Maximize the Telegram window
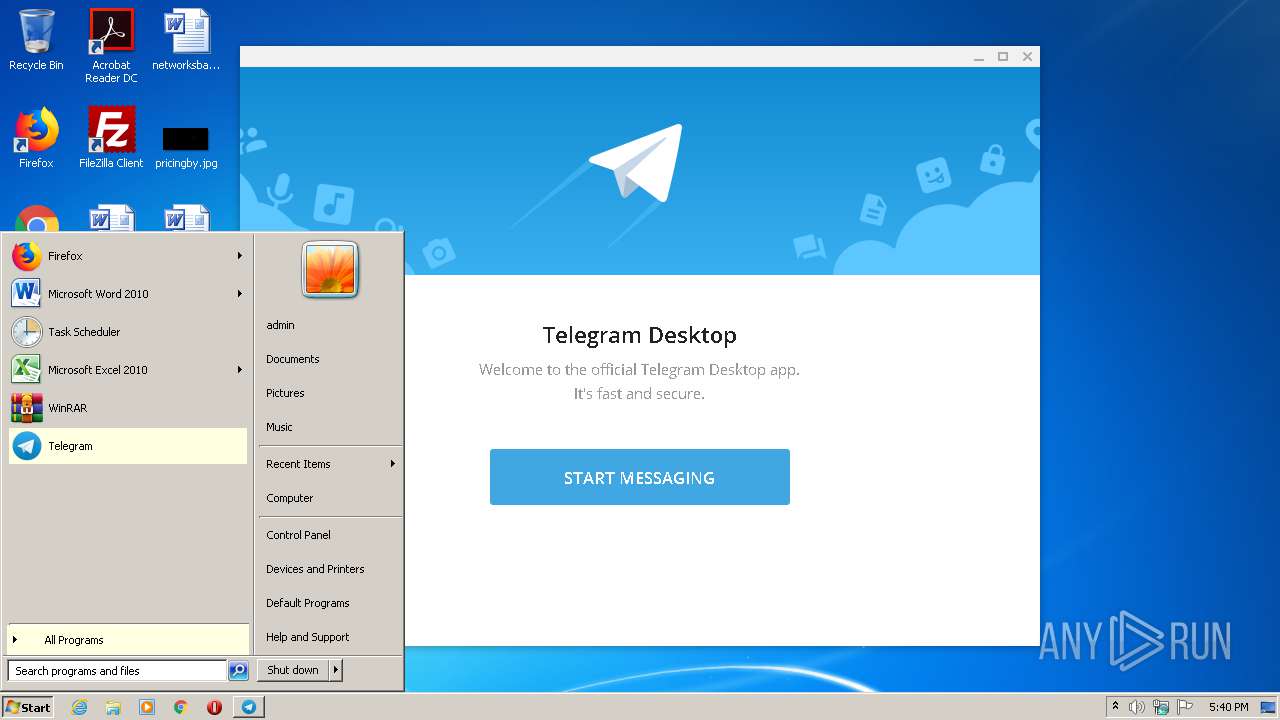The image size is (1280, 720). pyautogui.click(x=1003, y=57)
